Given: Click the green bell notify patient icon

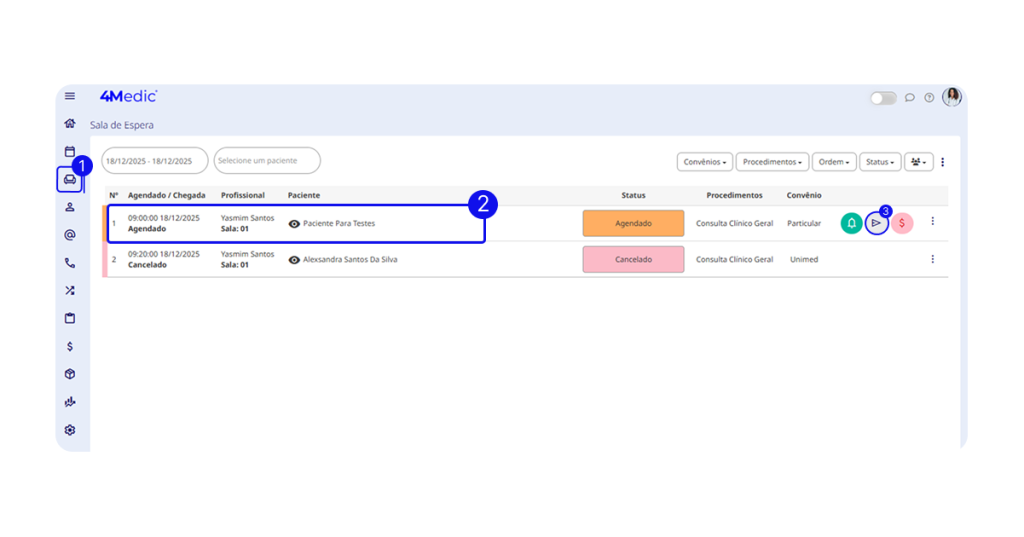Looking at the screenshot, I should click(x=851, y=223).
